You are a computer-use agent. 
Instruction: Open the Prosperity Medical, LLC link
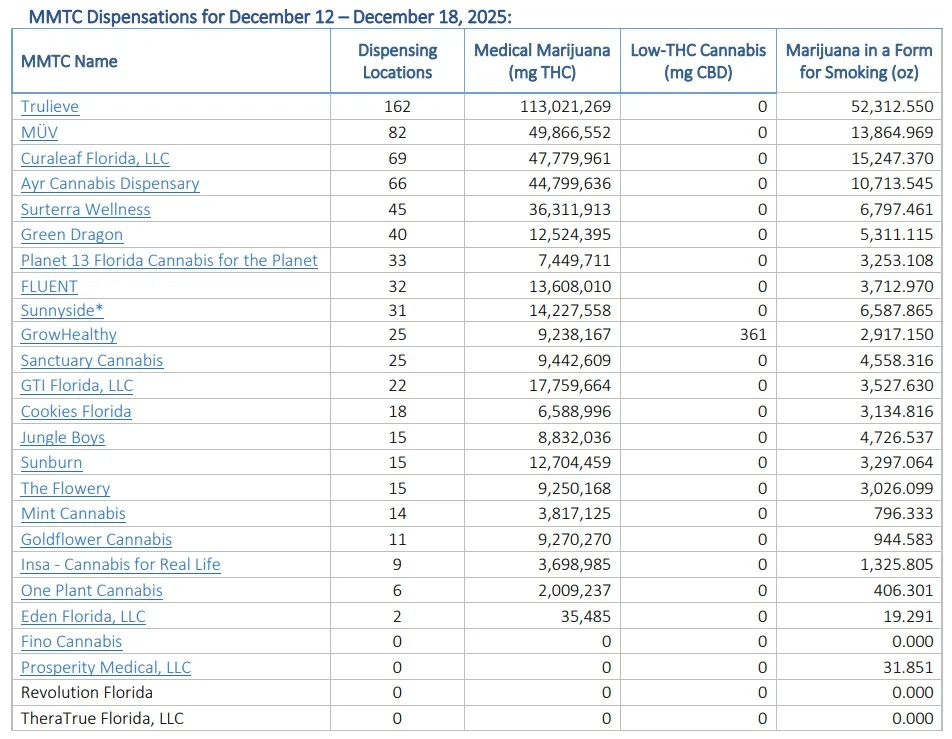point(106,667)
